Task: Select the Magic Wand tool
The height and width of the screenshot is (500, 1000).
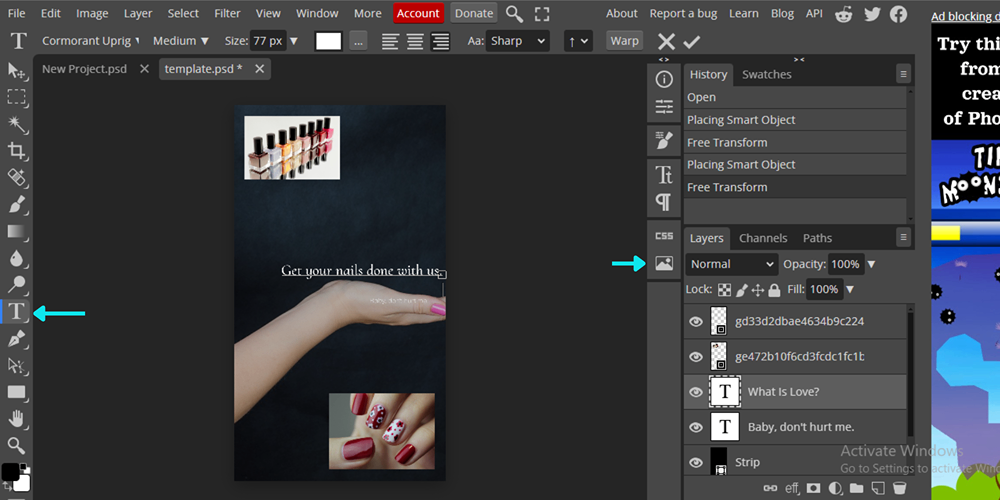Action: pyautogui.click(x=16, y=124)
